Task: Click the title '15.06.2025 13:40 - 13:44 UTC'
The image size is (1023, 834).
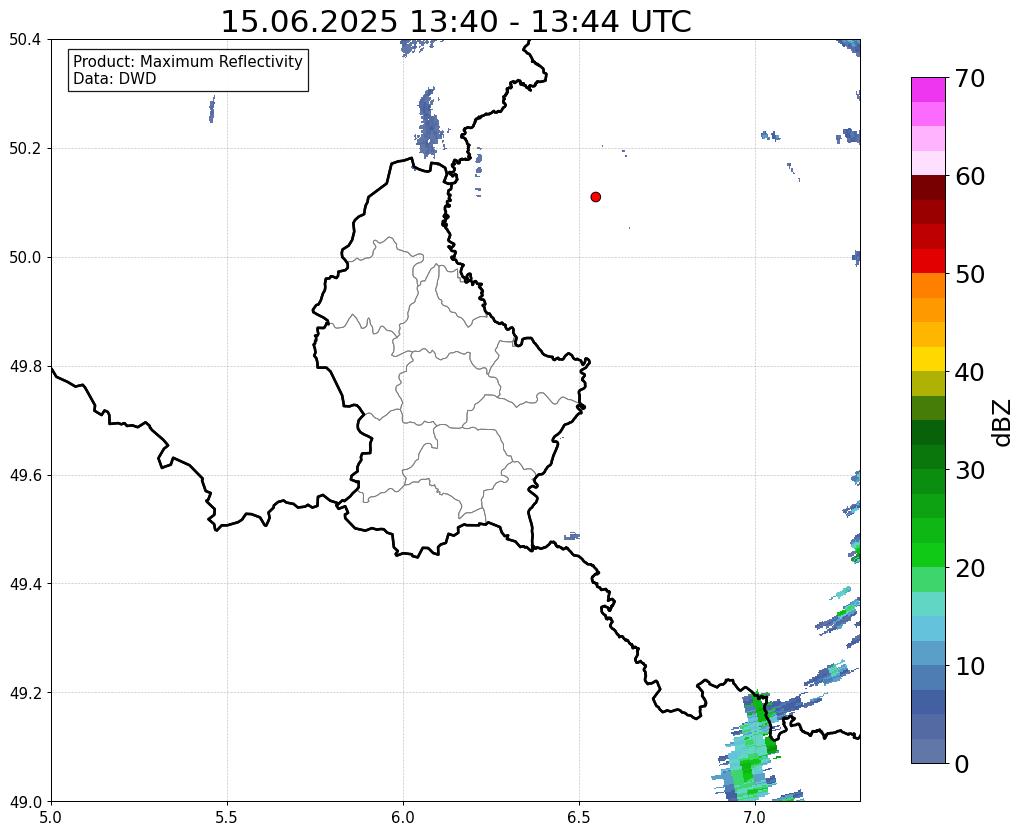Action: tap(456, 22)
